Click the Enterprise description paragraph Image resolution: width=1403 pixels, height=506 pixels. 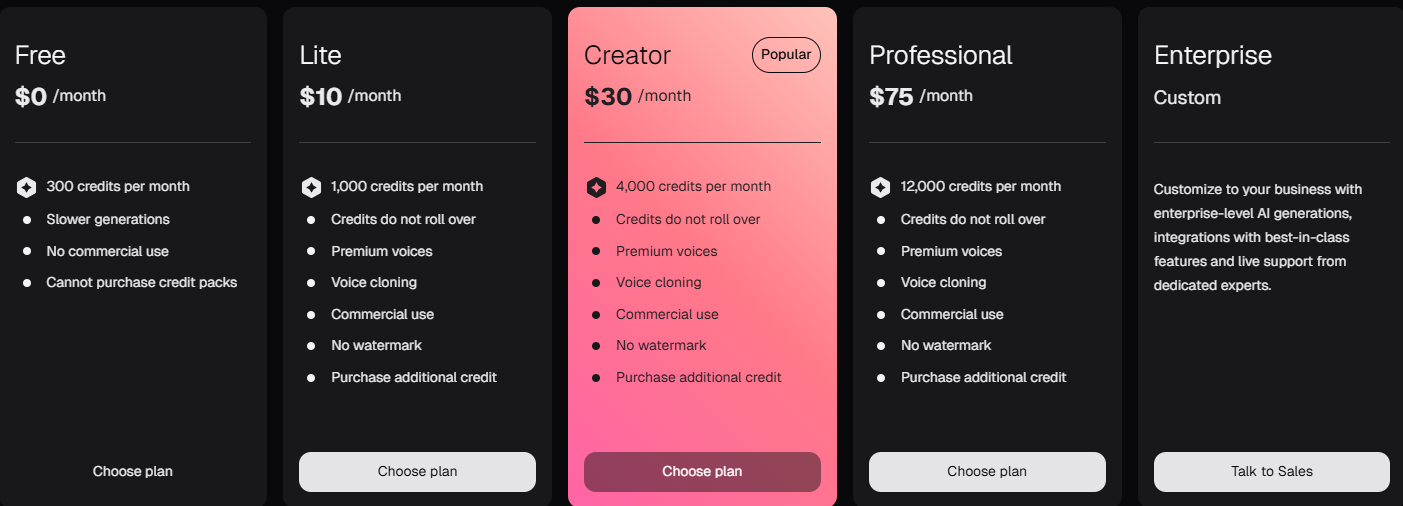tap(1257, 237)
